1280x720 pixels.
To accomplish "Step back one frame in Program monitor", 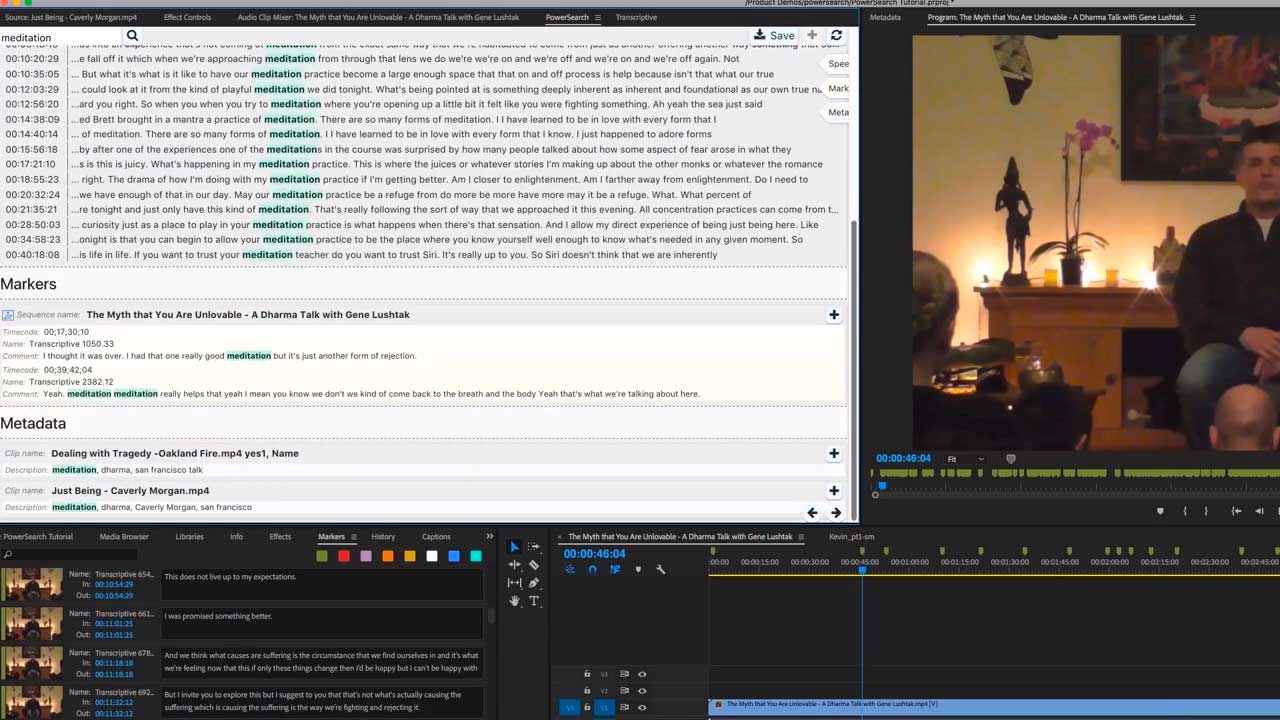I will point(1259,511).
